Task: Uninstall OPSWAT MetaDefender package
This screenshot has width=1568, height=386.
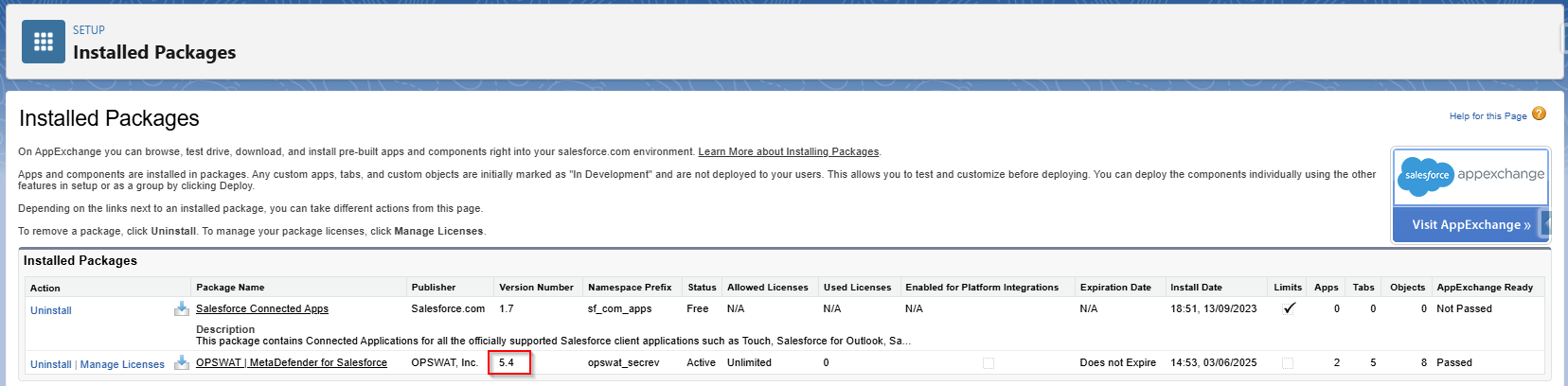Action: [x=51, y=364]
